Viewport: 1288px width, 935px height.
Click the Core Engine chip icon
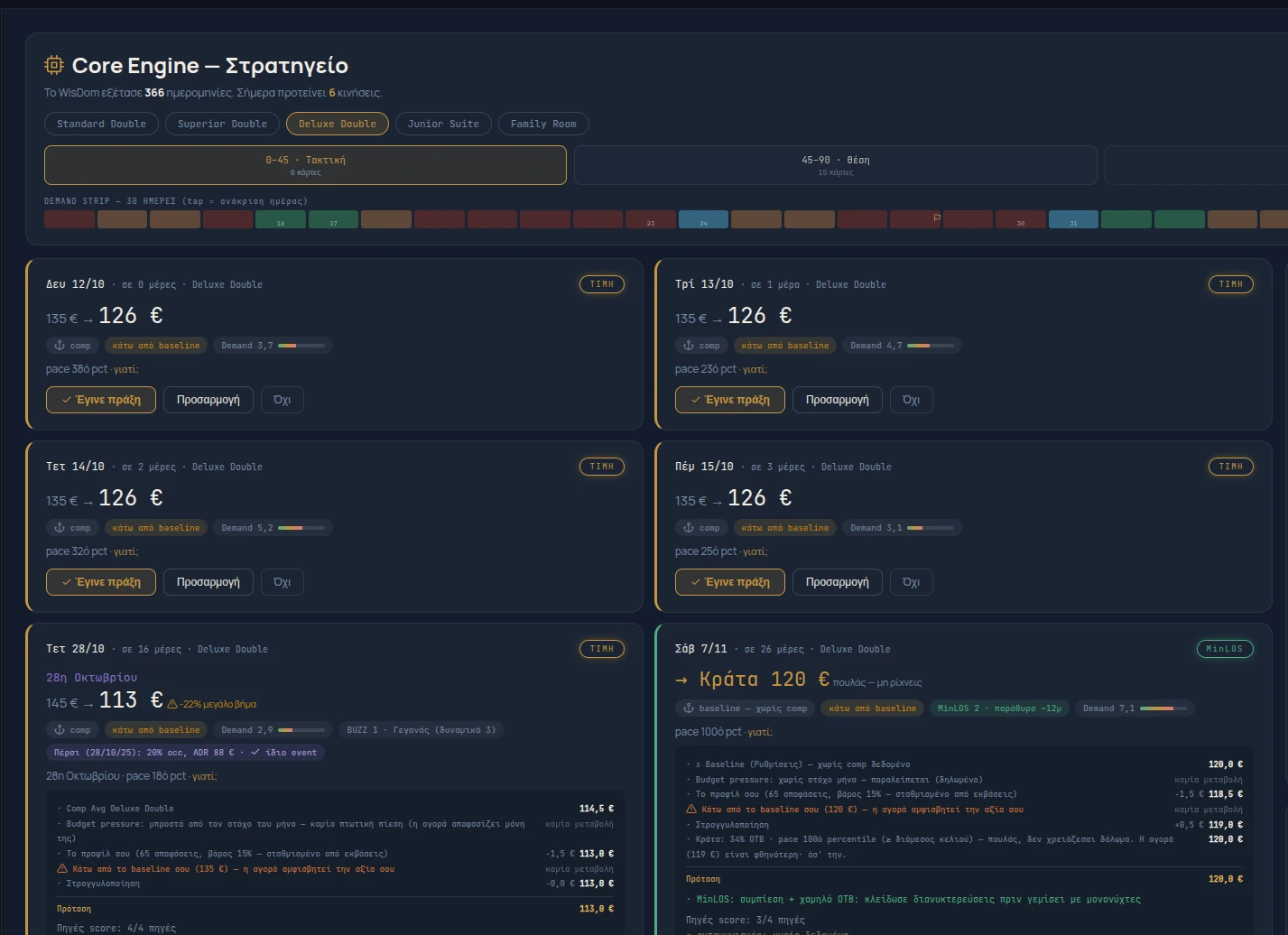coord(54,65)
